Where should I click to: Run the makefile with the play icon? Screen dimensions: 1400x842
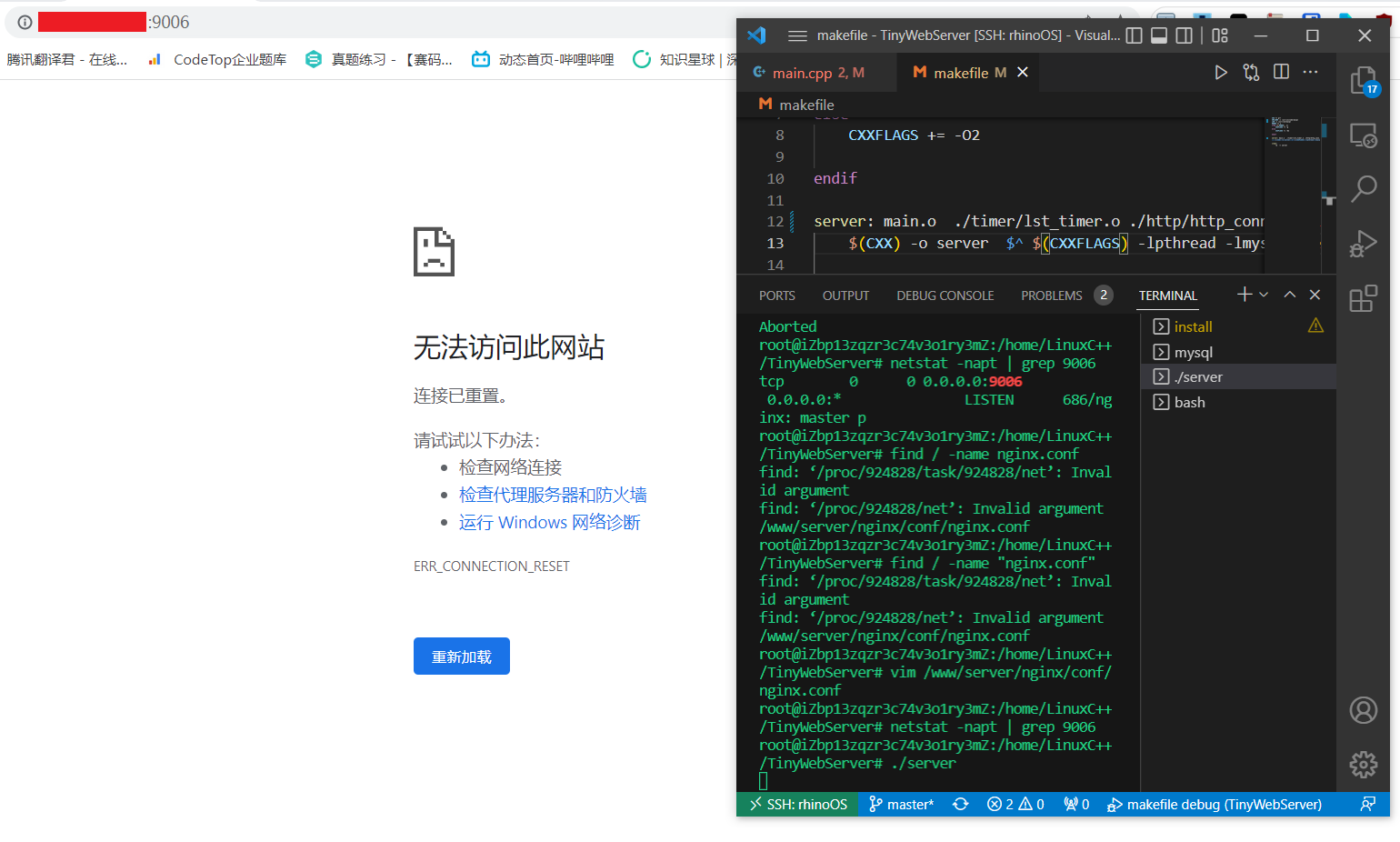pos(1221,72)
